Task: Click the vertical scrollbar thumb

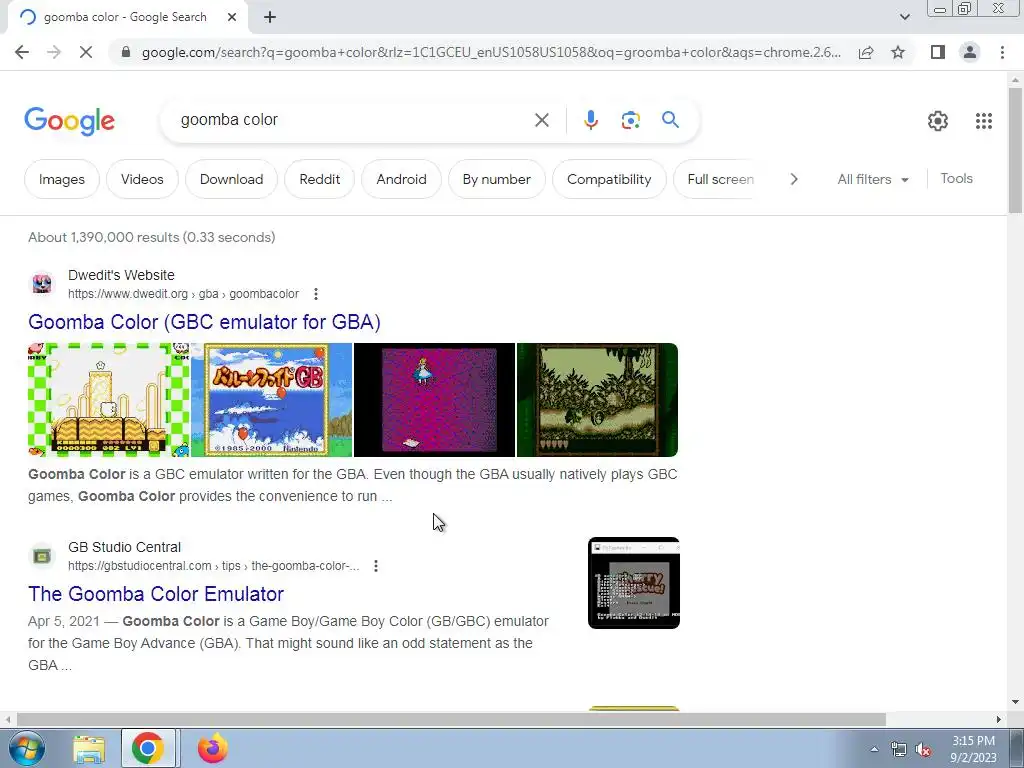Action: pyautogui.click(x=1015, y=149)
